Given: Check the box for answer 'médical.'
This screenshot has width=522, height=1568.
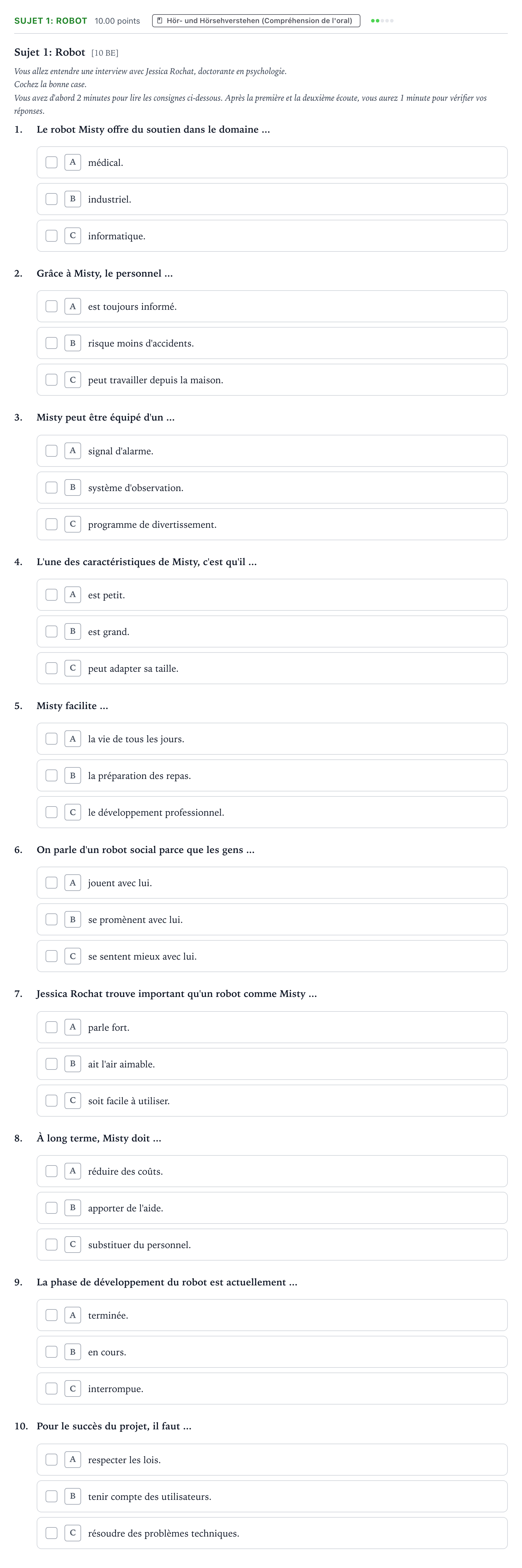Looking at the screenshot, I should (52, 163).
